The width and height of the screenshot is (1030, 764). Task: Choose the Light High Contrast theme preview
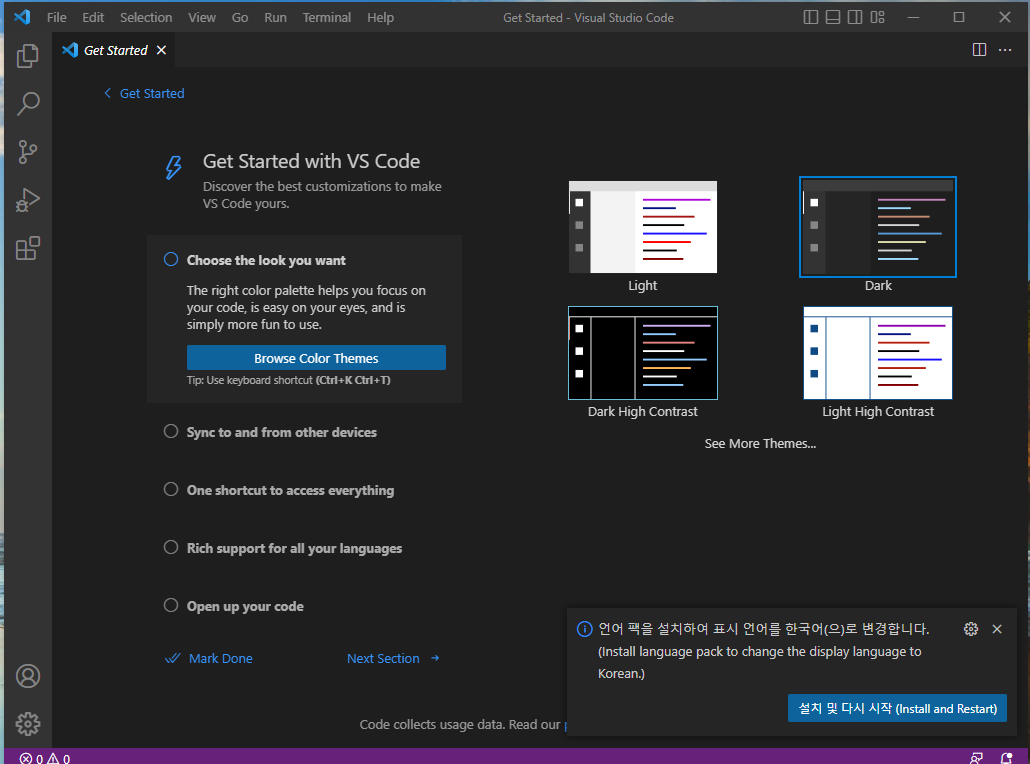[878, 353]
